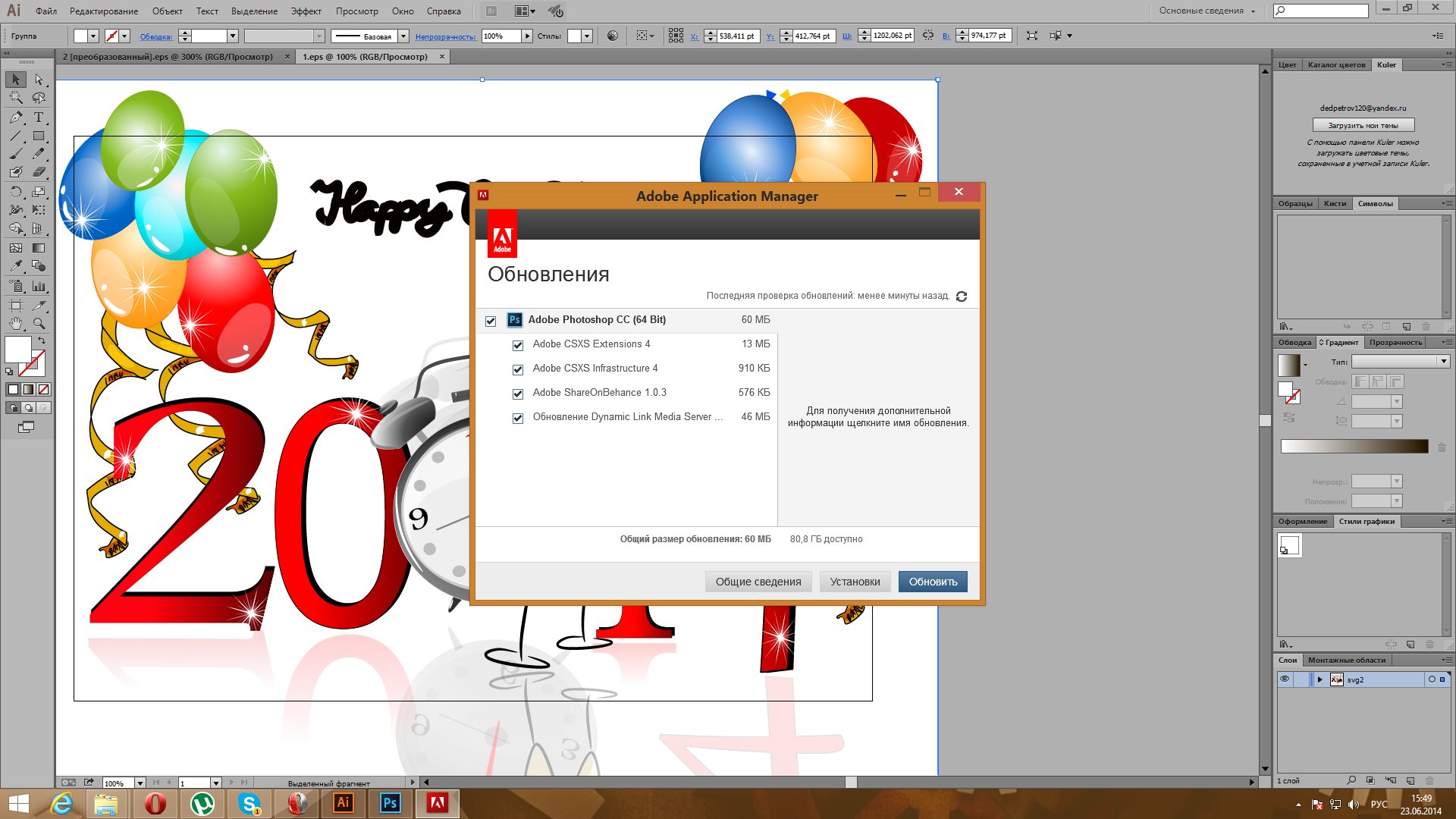Image resolution: width=1456 pixels, height=819 pixels.
Task: Select the Pen tool
Action: (x=16, y=118)
